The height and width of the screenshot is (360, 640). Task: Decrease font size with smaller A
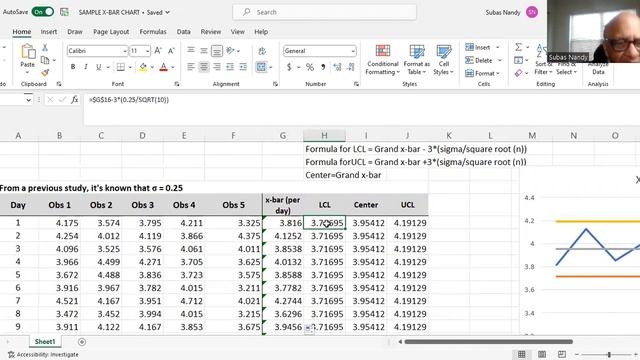tap(171, 51)
